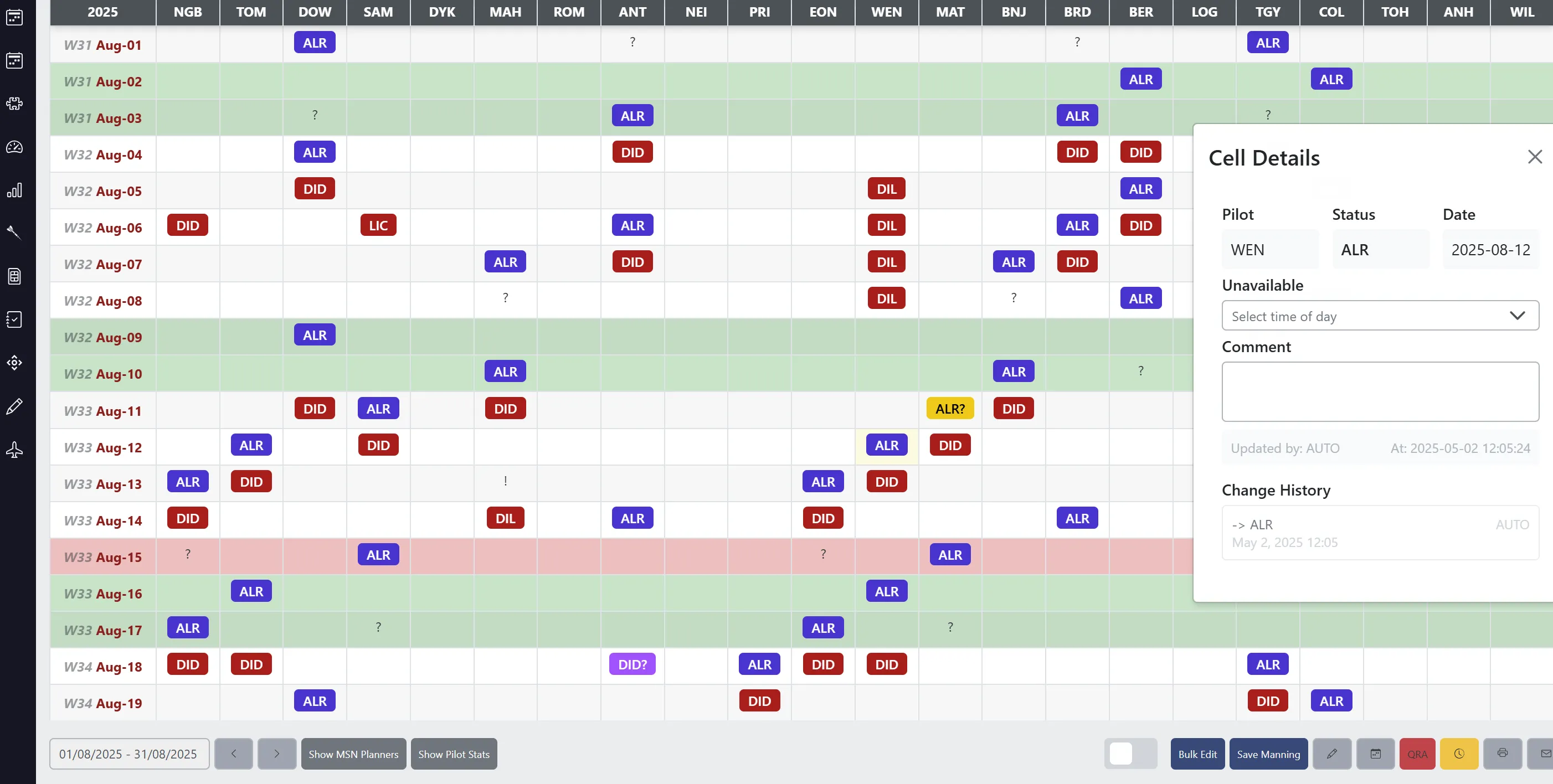Click the Bulk Edit button
Viewport: 1553px width, 784px height.
click(x=1197, y=753)
